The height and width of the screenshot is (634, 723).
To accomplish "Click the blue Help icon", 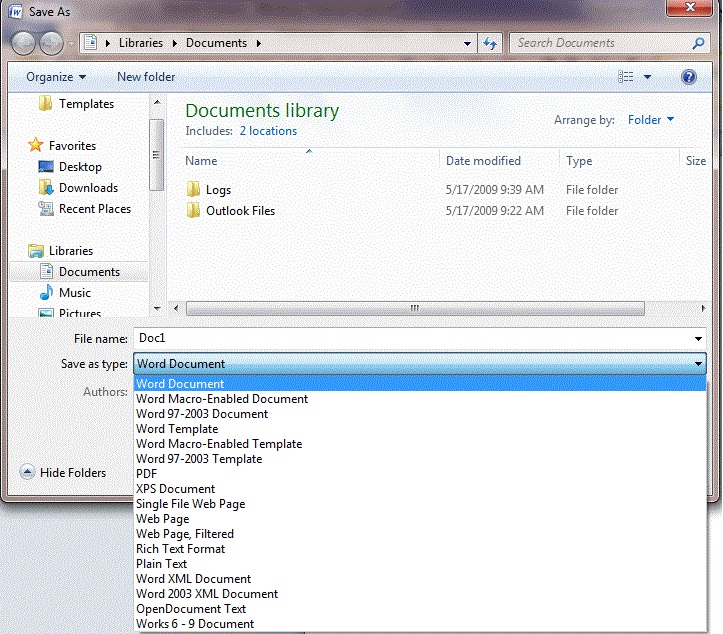I will 688,77.
